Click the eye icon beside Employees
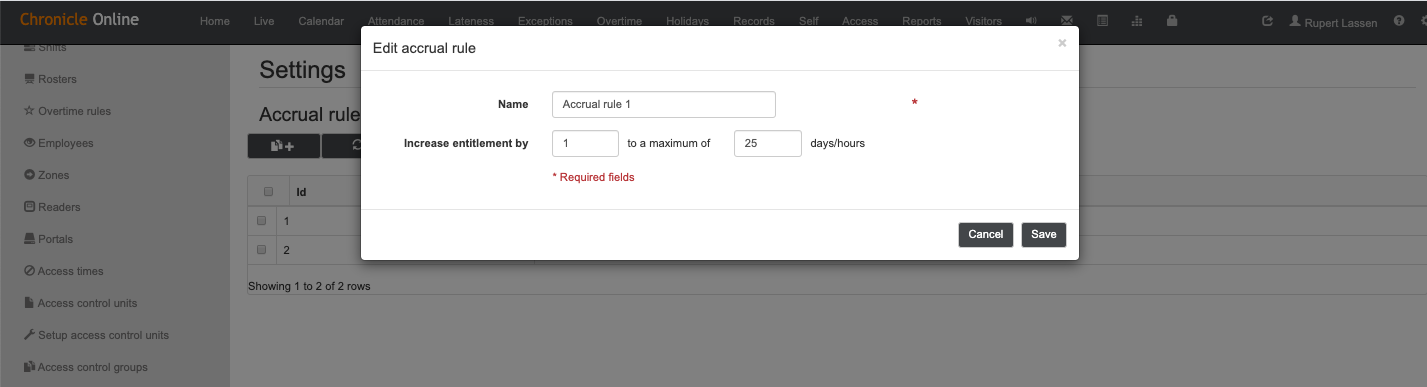The height and width of the screenshot is (387, 1427). click(x=30, y=143)
